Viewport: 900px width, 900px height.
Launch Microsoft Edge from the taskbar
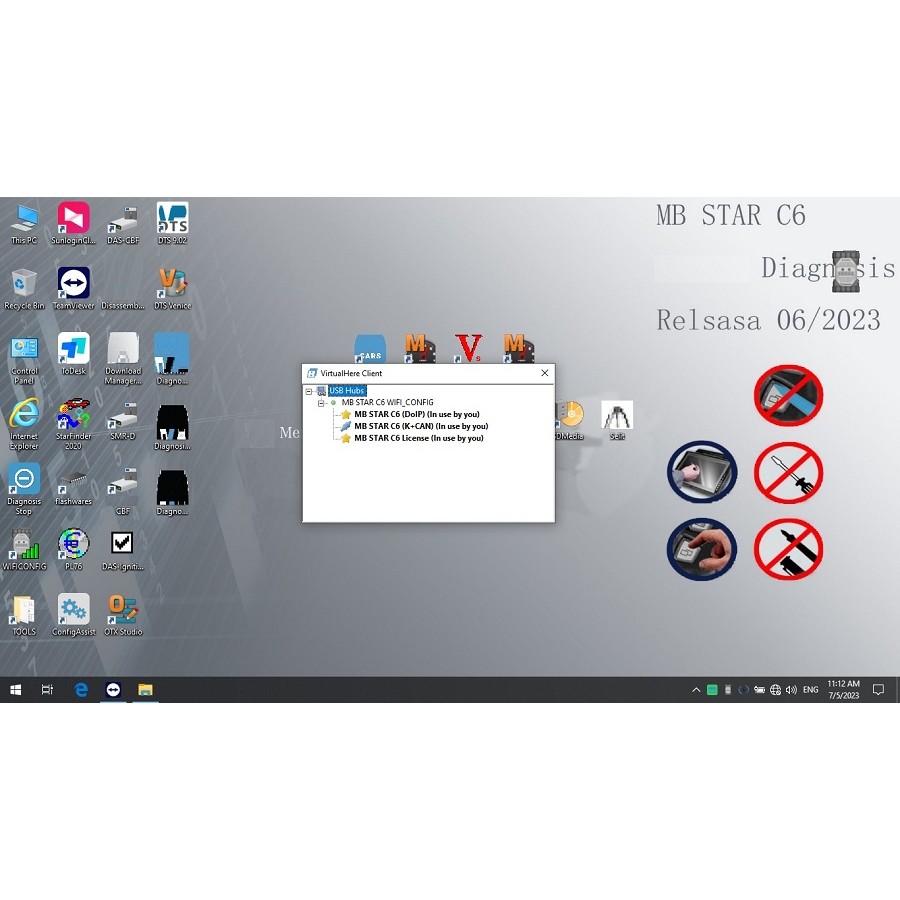pos(81,689)
